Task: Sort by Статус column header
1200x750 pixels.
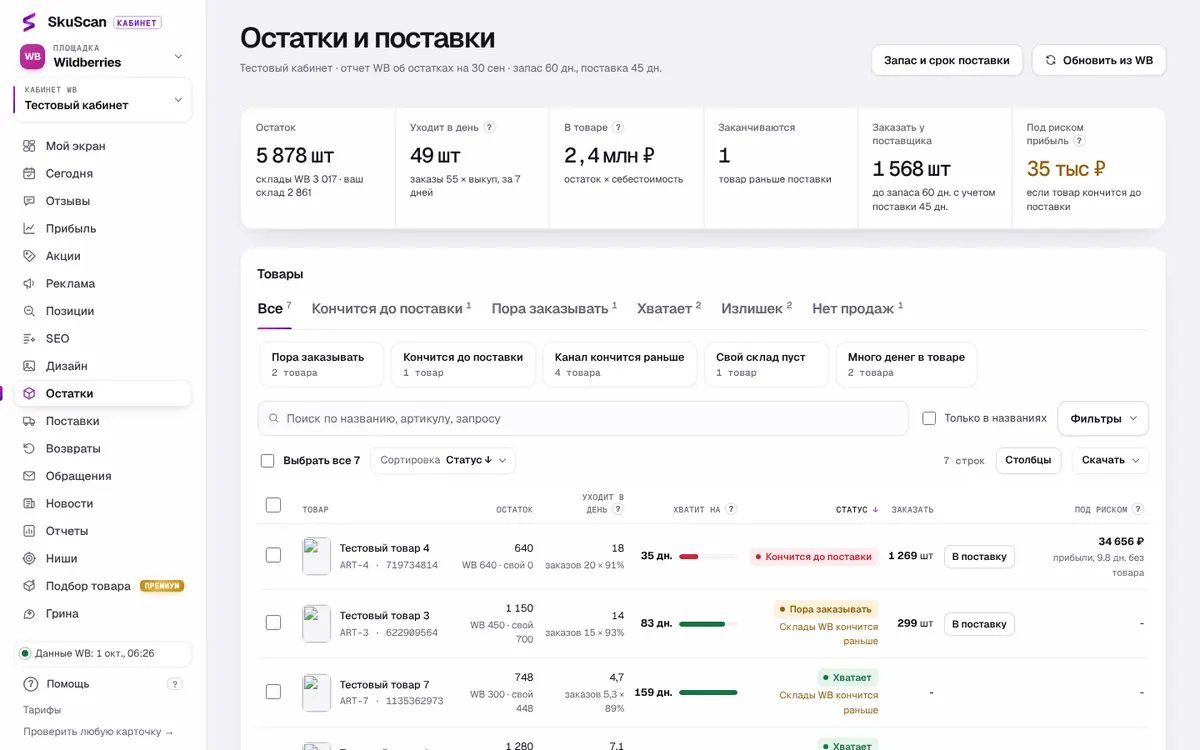Action: 857,510
